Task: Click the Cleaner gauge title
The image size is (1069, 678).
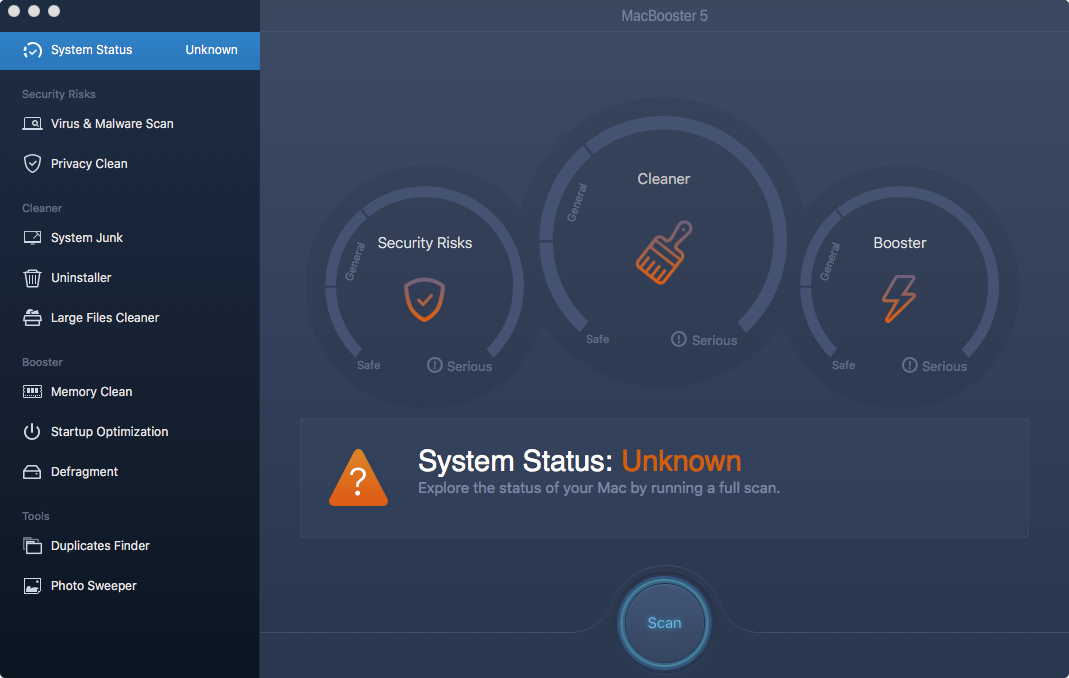Action: pyautogui.click(x=663, y=179)
